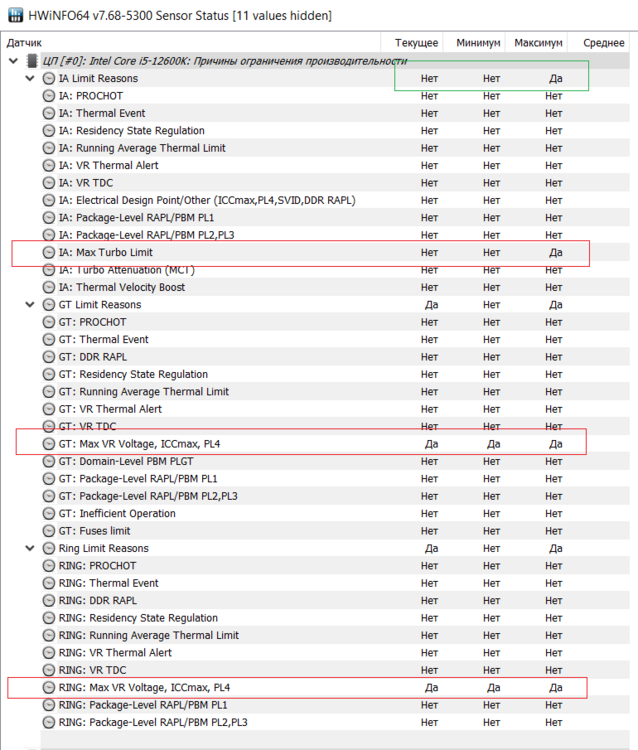Image resolution: width=638 pixels, height=750 pixels.
Task: Click the icon beside GT: Fuses limit
Action: 49,531
